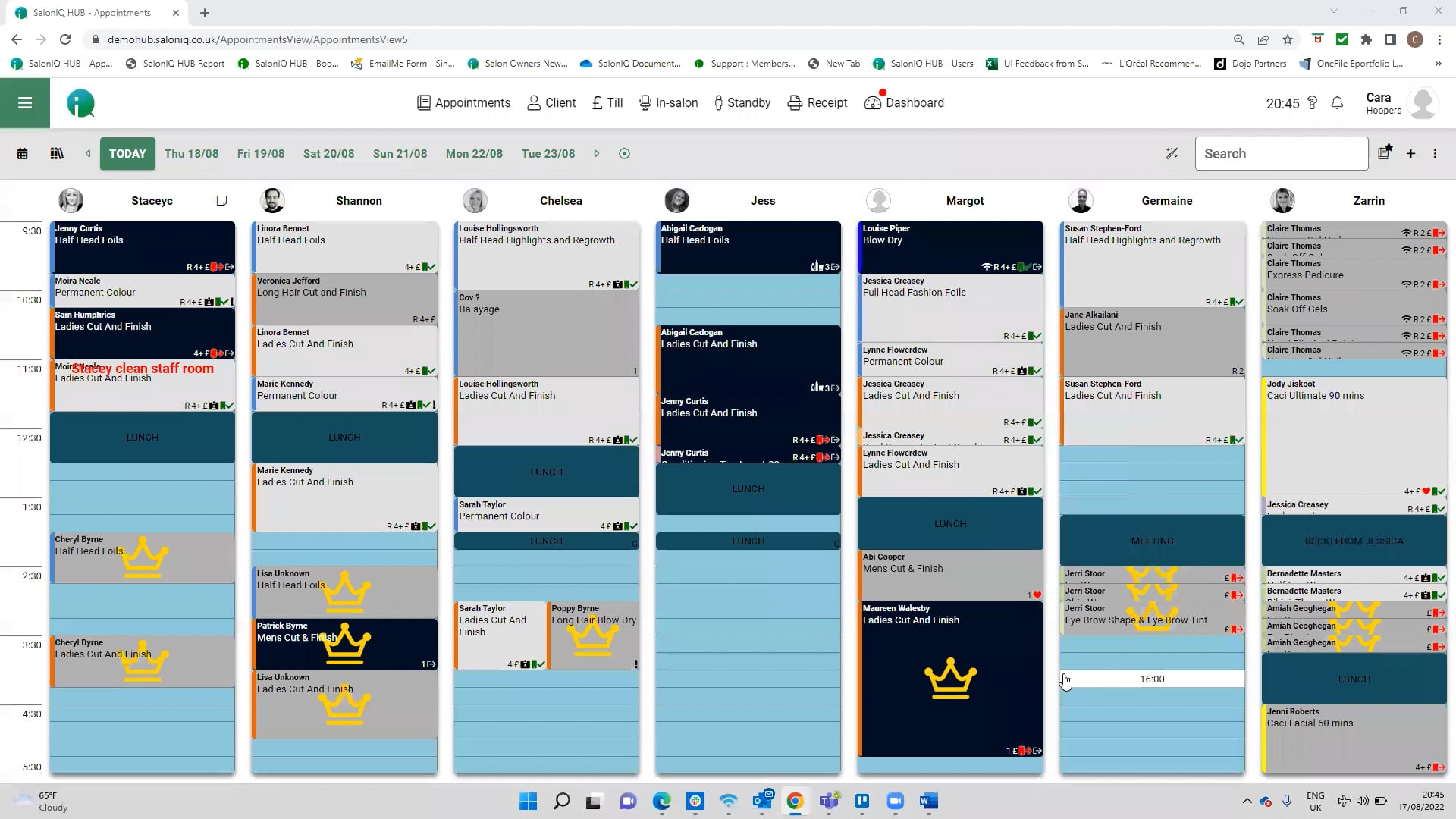Open SalonIQ HUB - Users bookmark
This screenshot has height=819, width=1456.
click(923, 64)
